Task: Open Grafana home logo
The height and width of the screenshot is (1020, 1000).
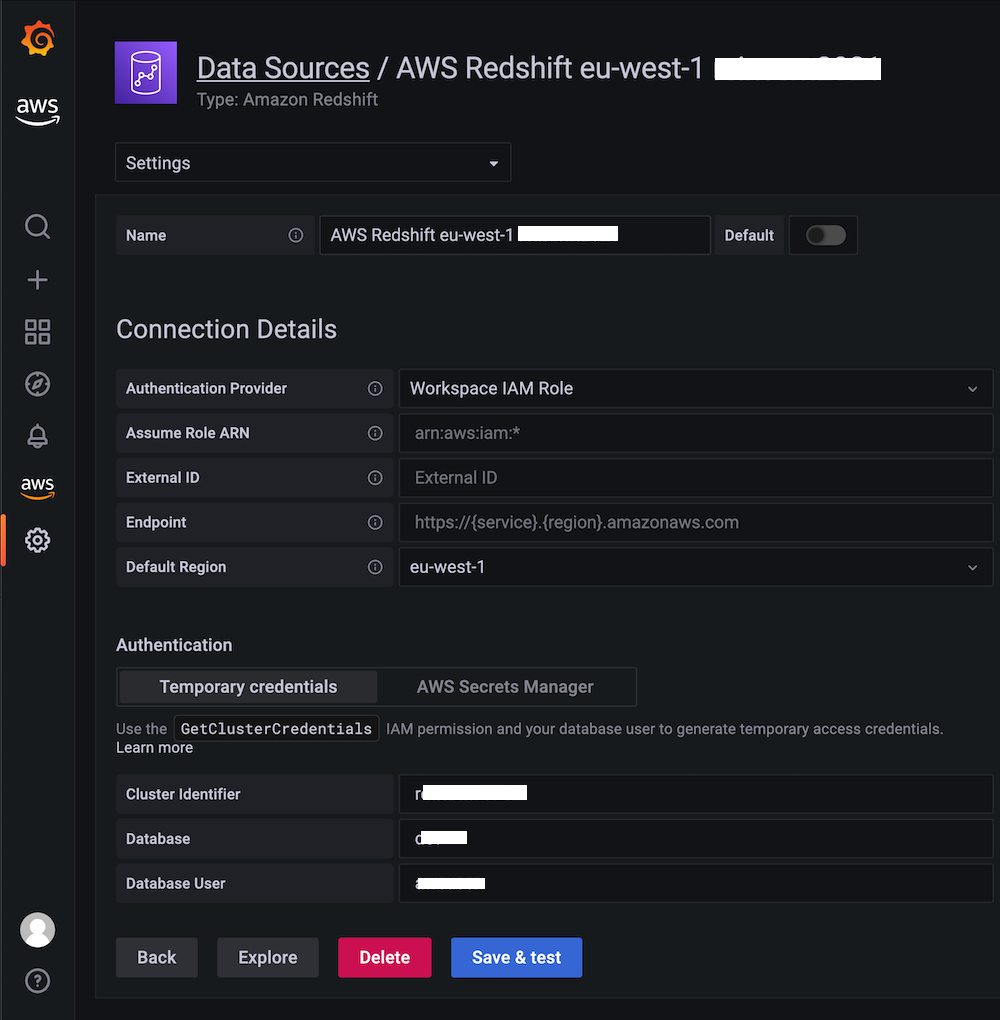Action: [38, 38]
